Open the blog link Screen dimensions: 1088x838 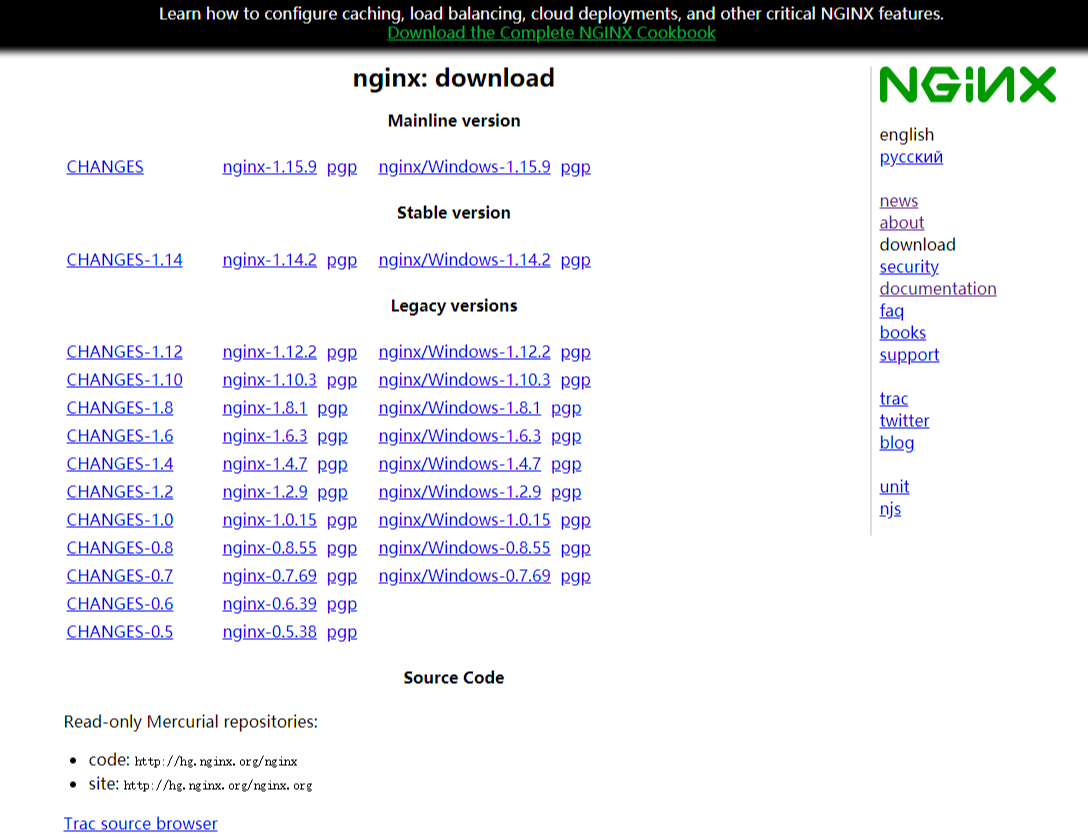pyautogui.click(x=896, y=443)
